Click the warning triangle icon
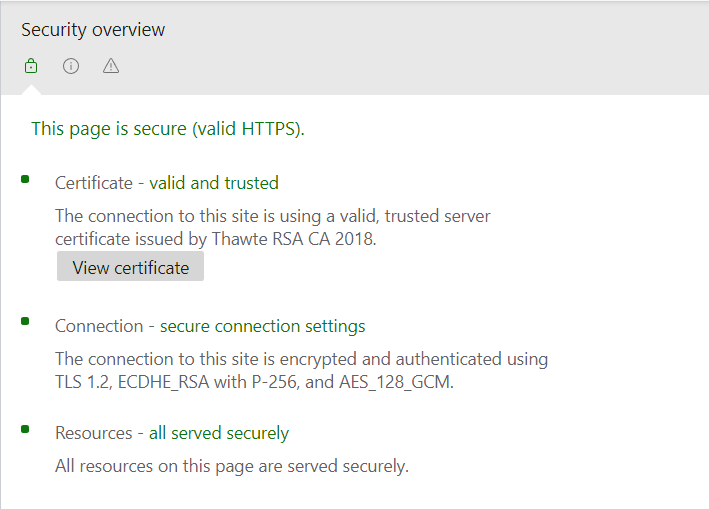The height and width of the screenshot is (509, 709). point(111,67)
